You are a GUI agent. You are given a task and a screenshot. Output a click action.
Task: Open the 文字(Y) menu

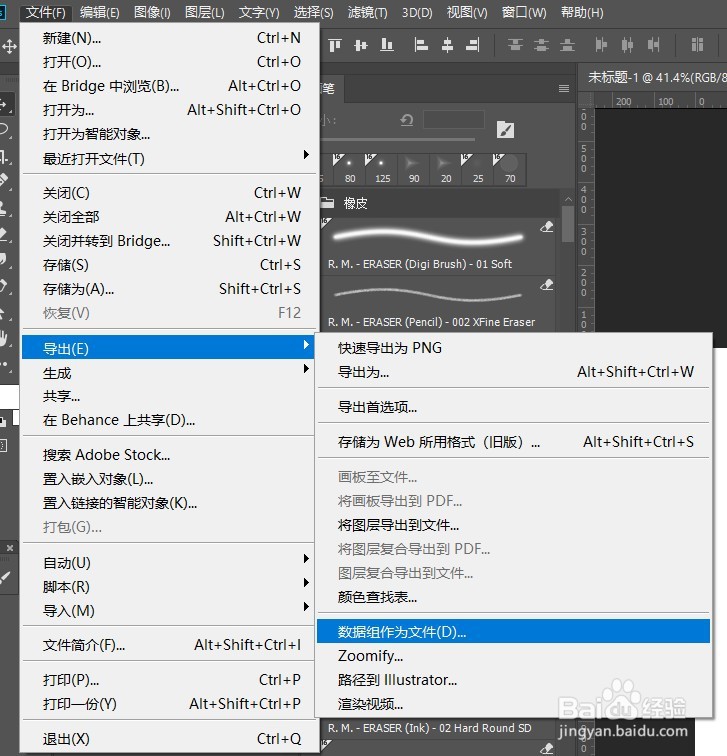pos(259,12)
